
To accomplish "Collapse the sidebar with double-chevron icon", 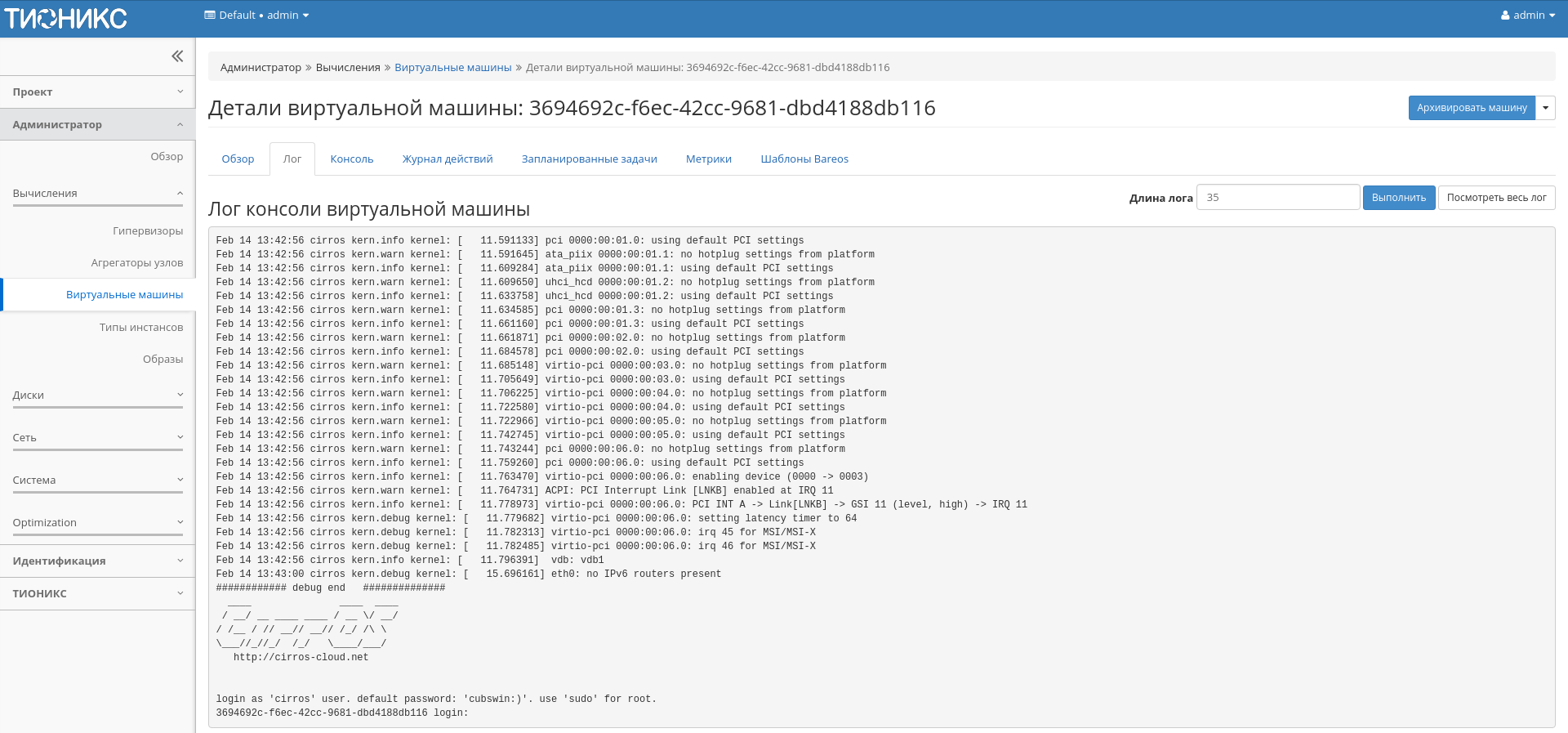I will 177,56.
